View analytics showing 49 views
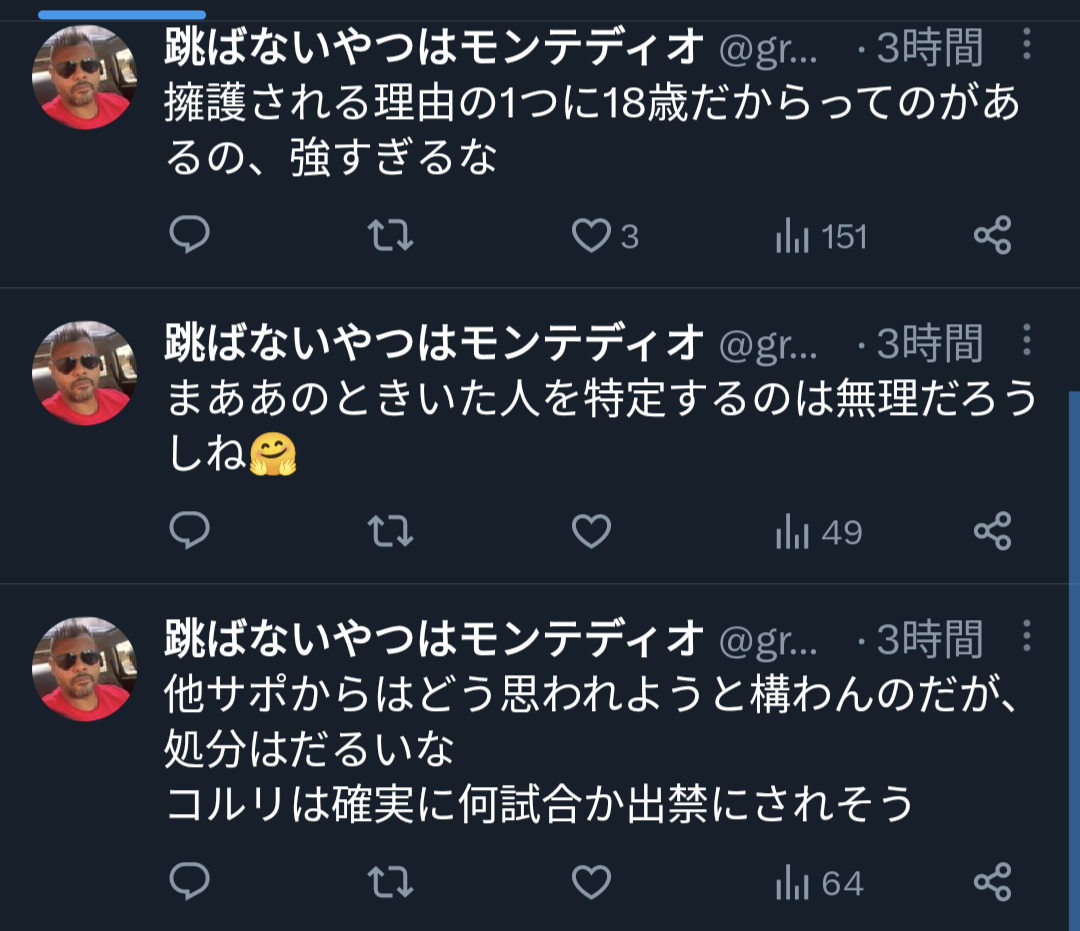Image resolution: width=1080 pixels, height=931 pixels. (818, 532)
